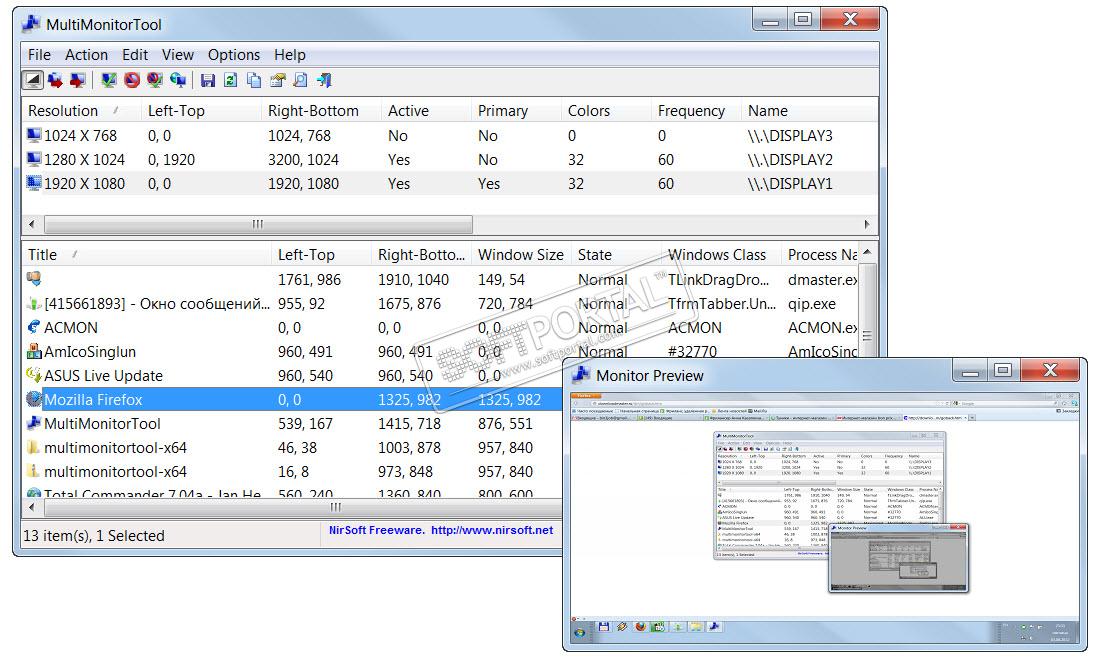Open the View menu
Viewport: 1112px width, 664px height.
click(x=177, y=55)
